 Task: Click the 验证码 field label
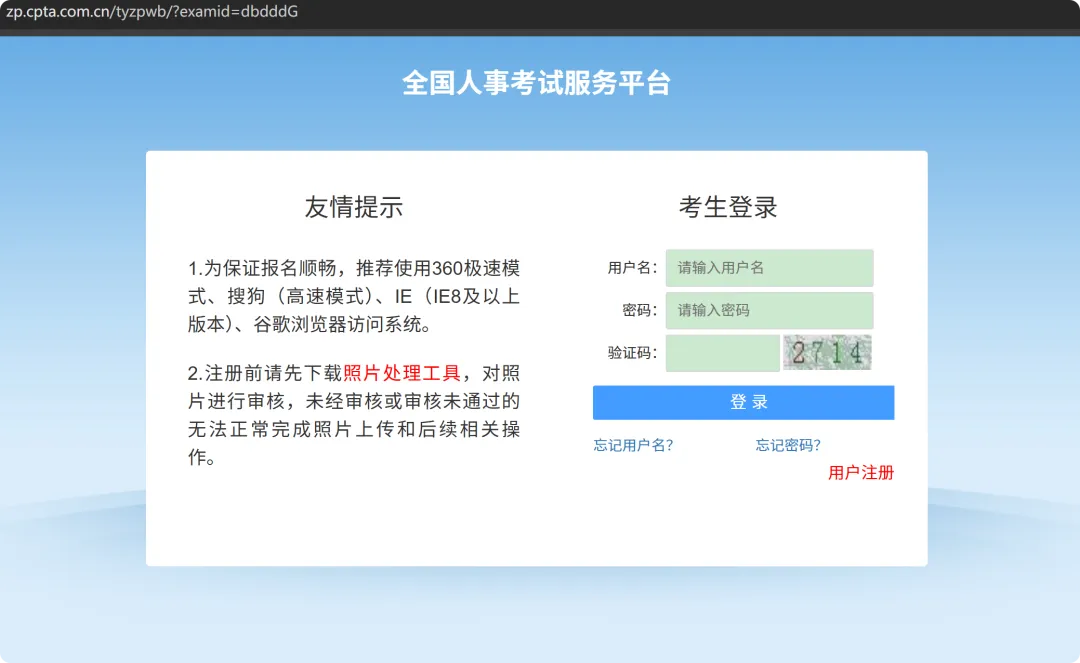click(x=630, y=352)
